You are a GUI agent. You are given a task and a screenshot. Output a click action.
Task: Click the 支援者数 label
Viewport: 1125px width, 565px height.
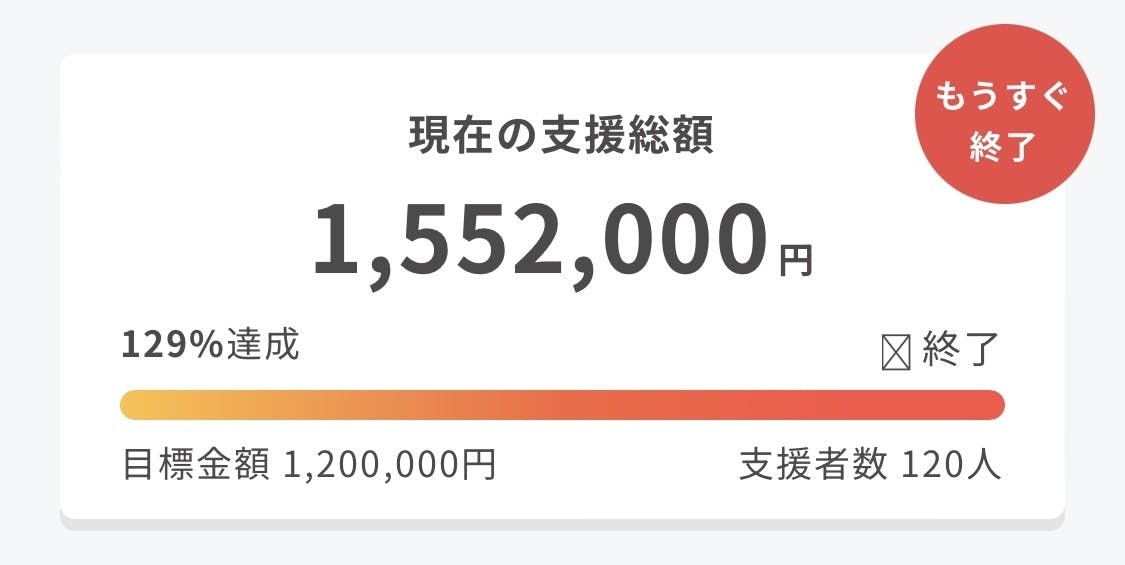812,465
